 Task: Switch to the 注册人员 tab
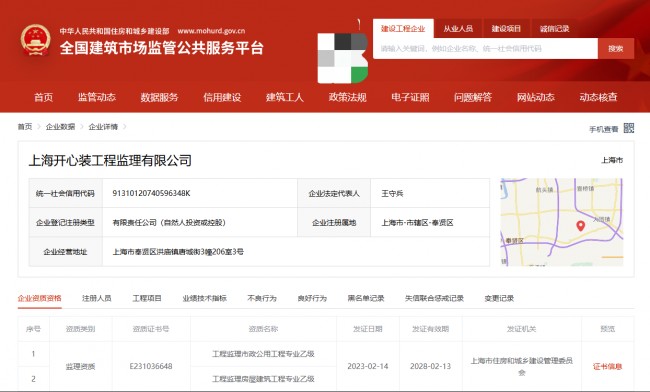[x=97, y=298]
